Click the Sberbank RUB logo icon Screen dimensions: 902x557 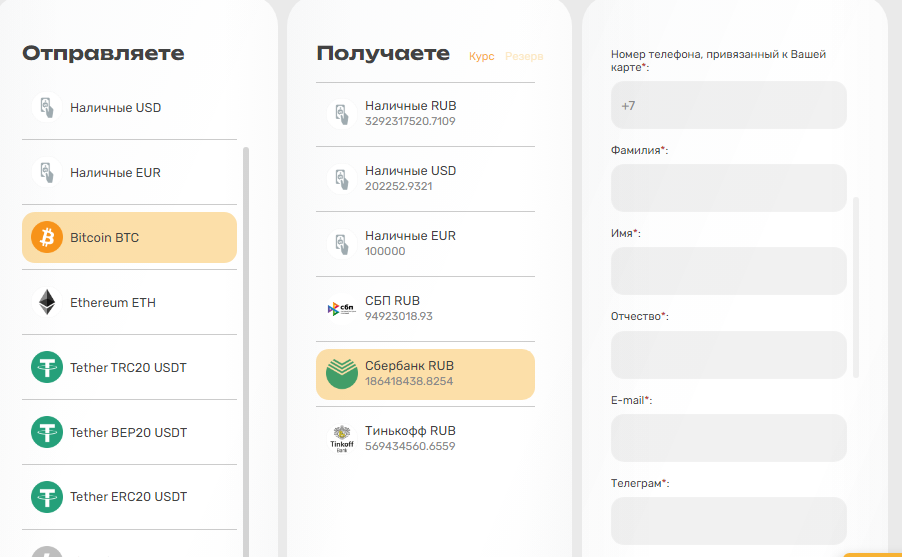(x=341, y=374)
